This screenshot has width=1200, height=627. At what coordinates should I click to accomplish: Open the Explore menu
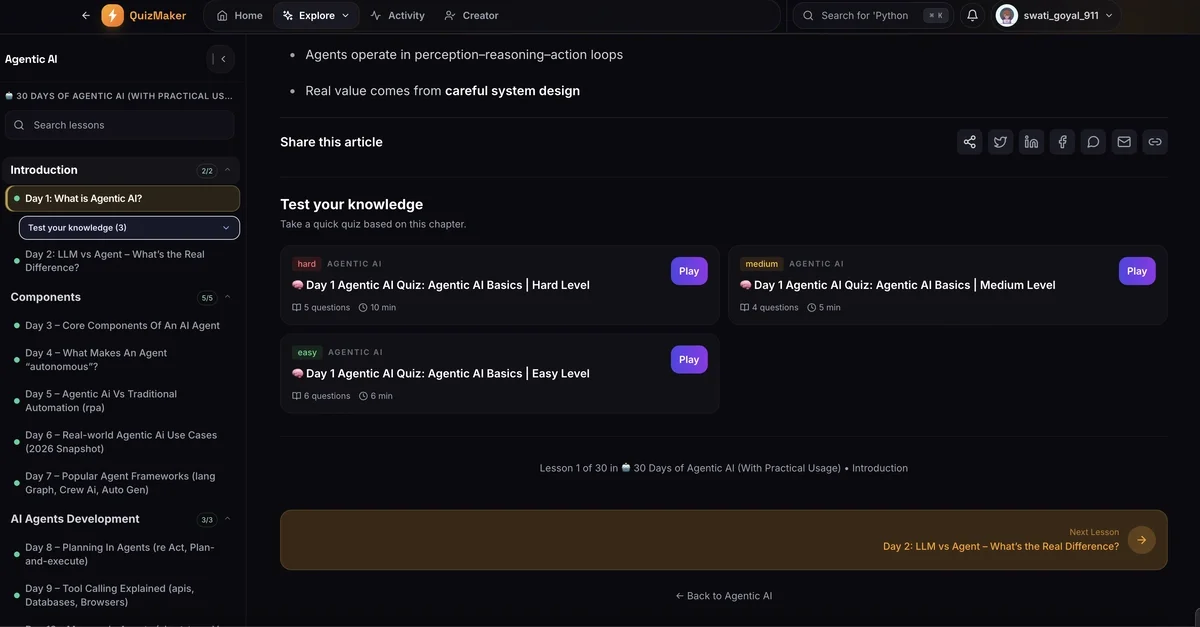[x=316, y=15]
